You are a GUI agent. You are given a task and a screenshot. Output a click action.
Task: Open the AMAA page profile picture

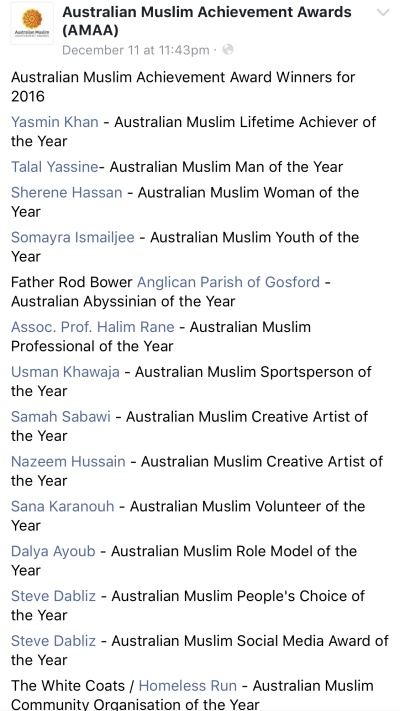point(32,23)
